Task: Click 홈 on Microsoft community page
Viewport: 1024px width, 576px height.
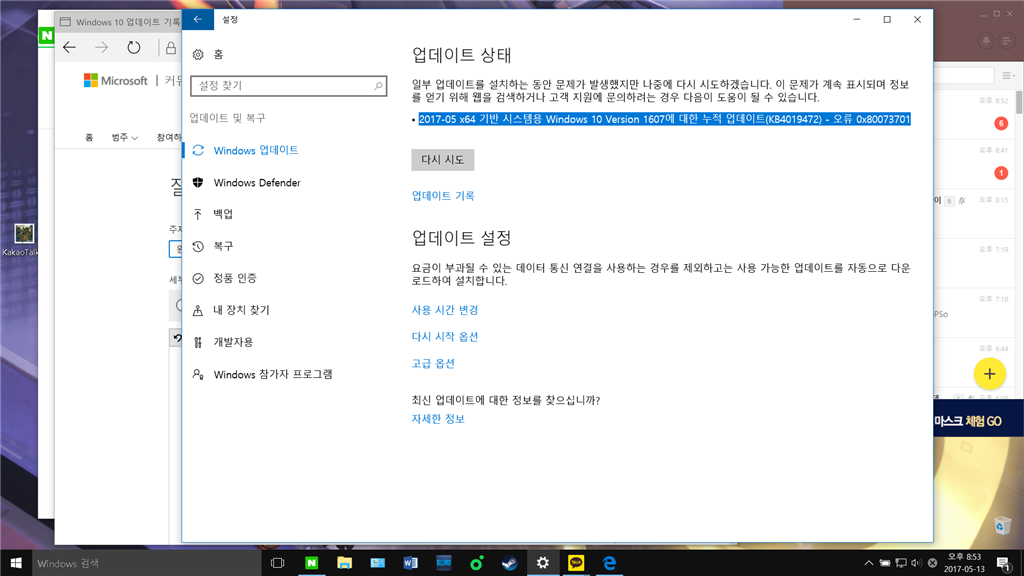Action: click(x=89, y=138)
